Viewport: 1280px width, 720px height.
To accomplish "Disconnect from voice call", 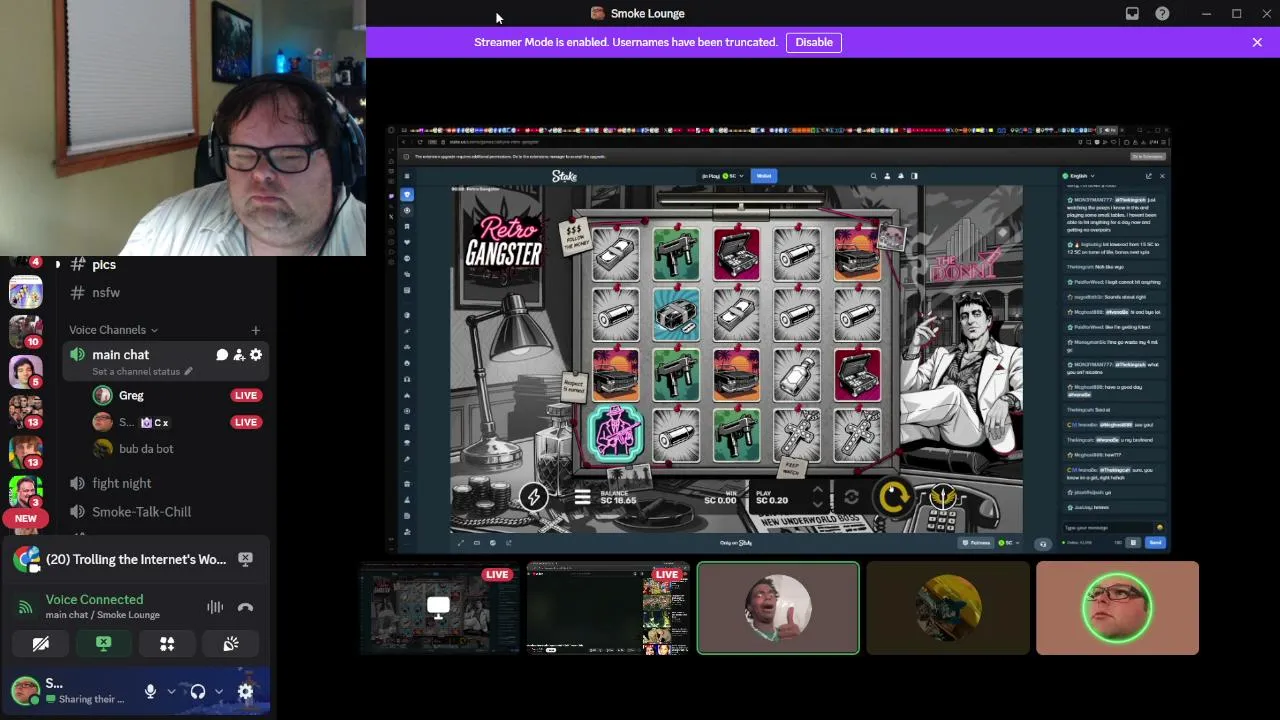I will tap(245, 607).
